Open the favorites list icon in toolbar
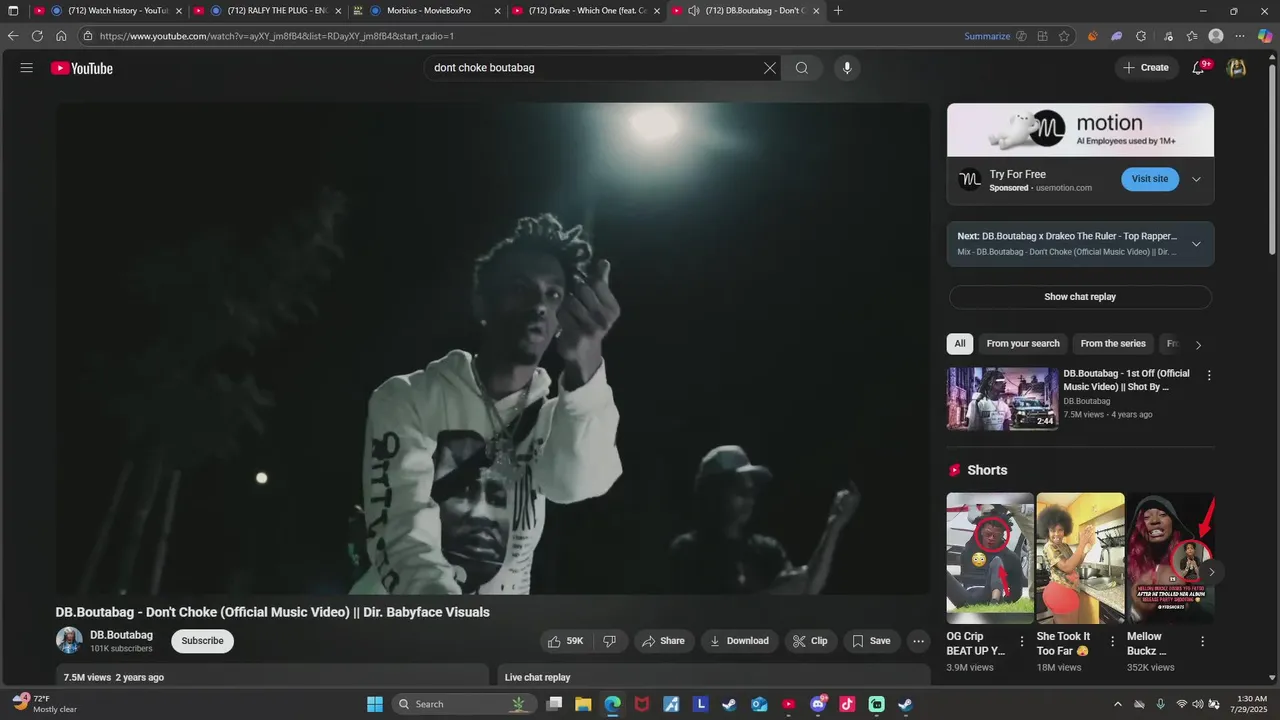 (x=1192, y=36)
